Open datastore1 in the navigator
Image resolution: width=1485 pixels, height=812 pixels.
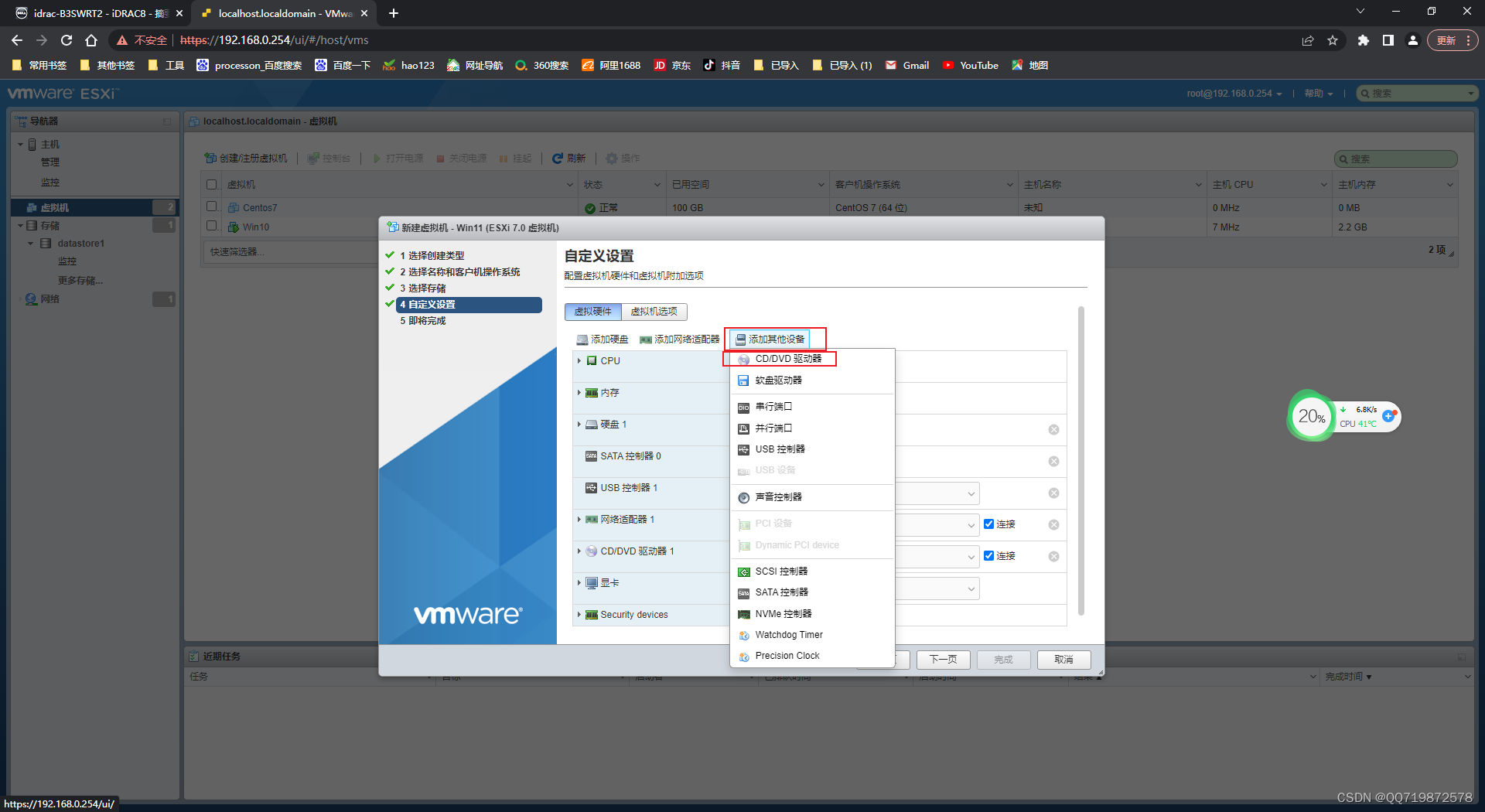[80, 244]
